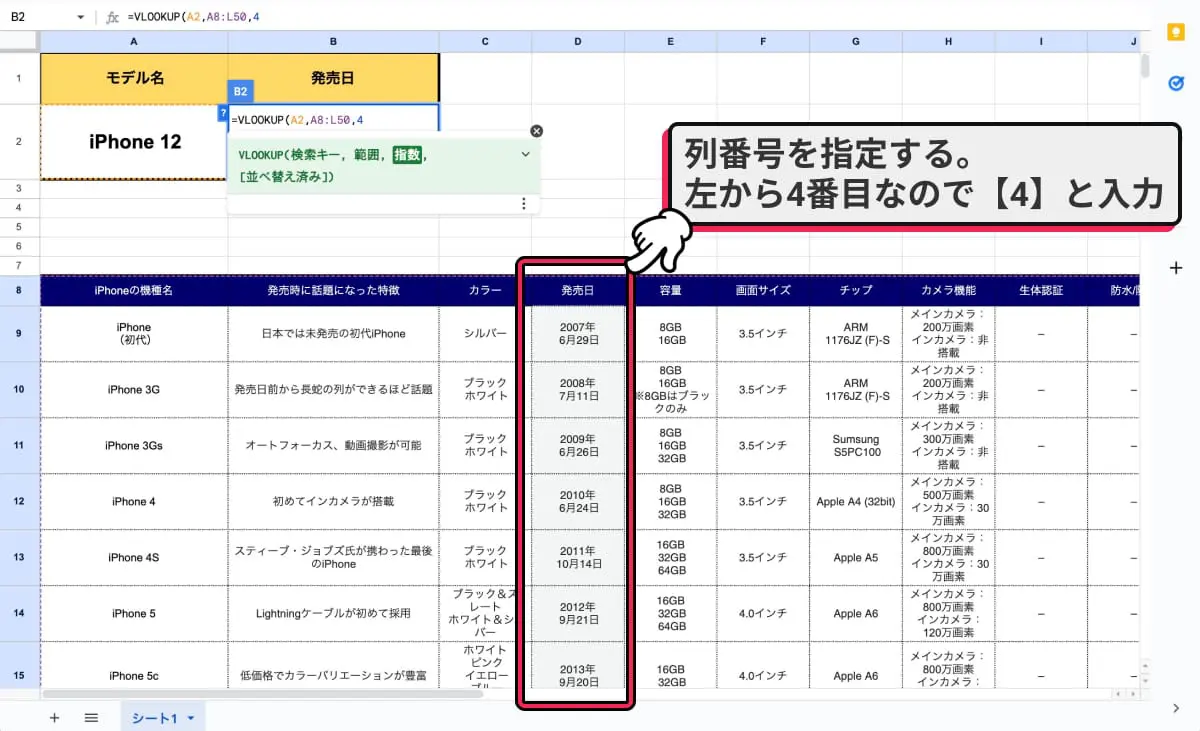
Task: Click the 画面サイズ table header cell
Action: tap(763, 290)
